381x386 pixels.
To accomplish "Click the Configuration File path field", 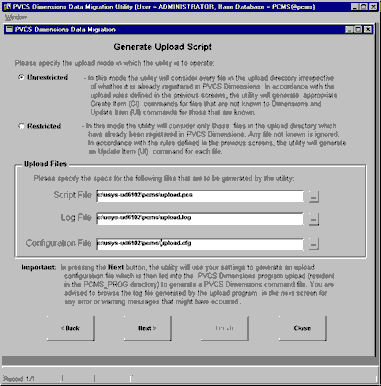I will 200,244.
